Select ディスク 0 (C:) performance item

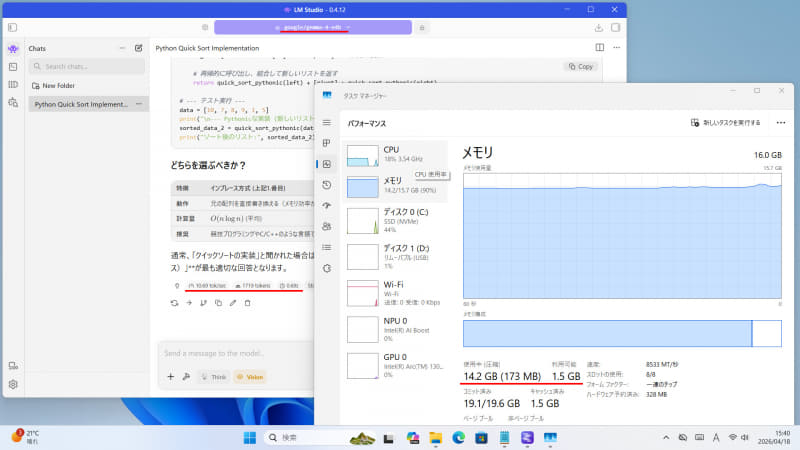396,221
